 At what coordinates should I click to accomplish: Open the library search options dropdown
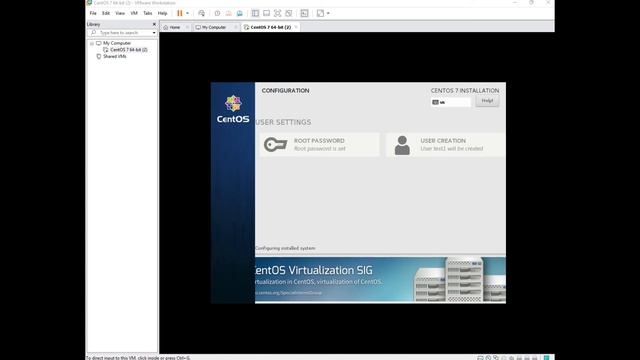tap(154, 33)
